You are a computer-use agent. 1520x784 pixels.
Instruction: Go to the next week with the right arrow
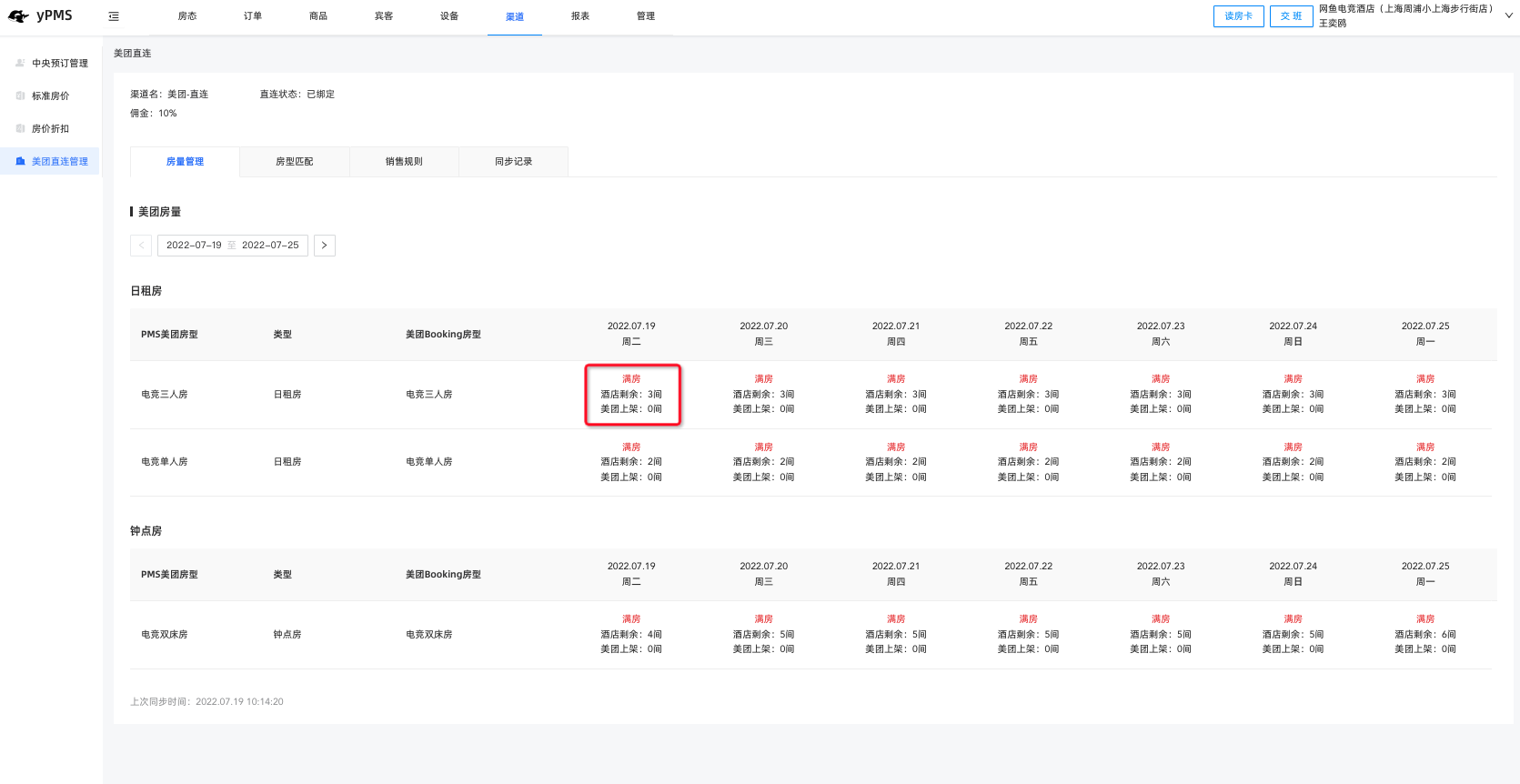click(x=325, y=246)
